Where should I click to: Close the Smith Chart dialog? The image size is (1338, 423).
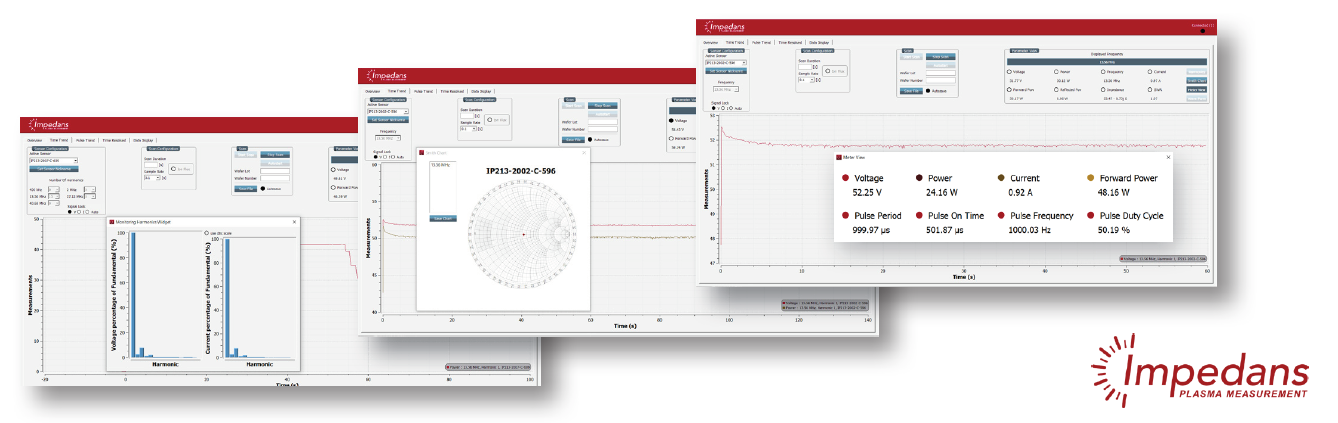click(584, 153)
